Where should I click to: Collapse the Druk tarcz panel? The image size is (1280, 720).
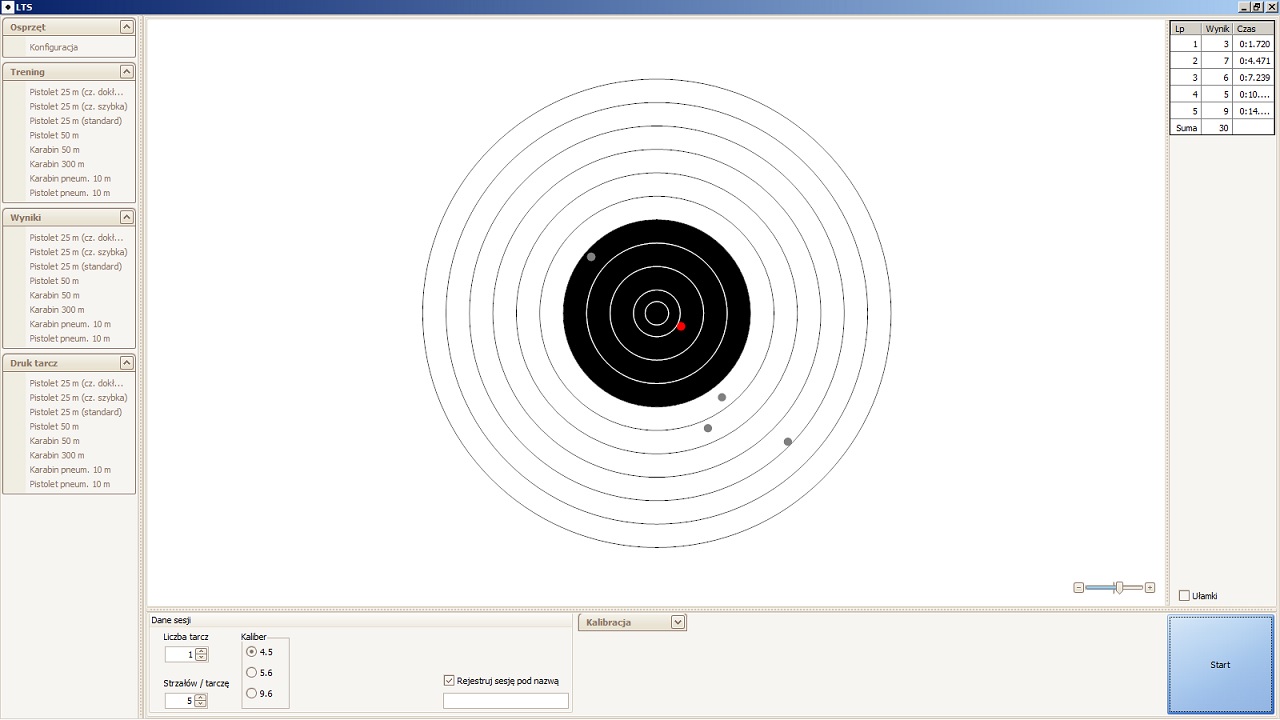point(126,363)
